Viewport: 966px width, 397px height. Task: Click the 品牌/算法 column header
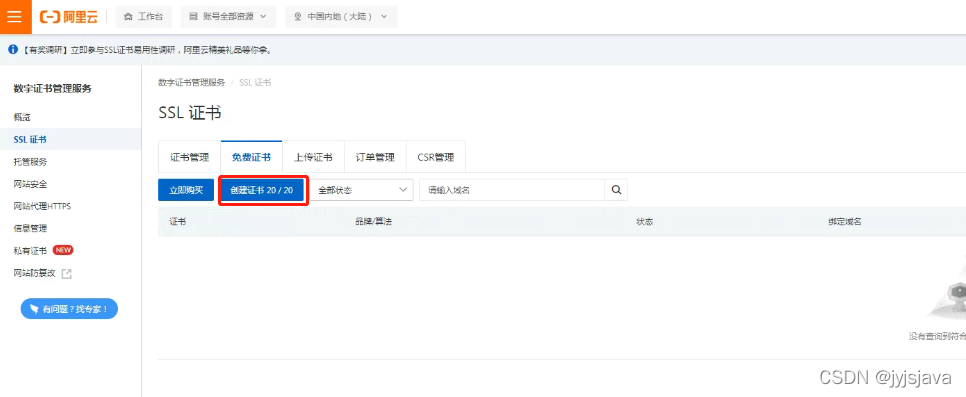click(x=373, y=222)
